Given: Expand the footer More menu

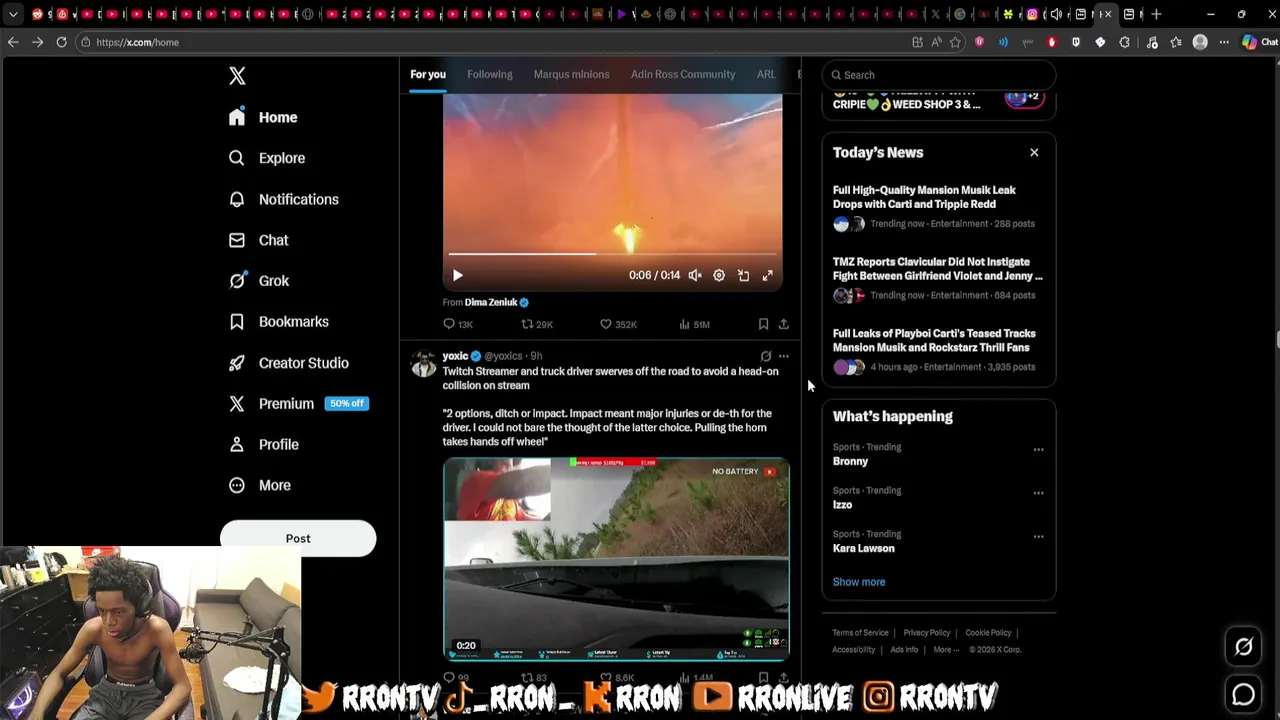Looking at the screenshot, I should click(946, 650).
